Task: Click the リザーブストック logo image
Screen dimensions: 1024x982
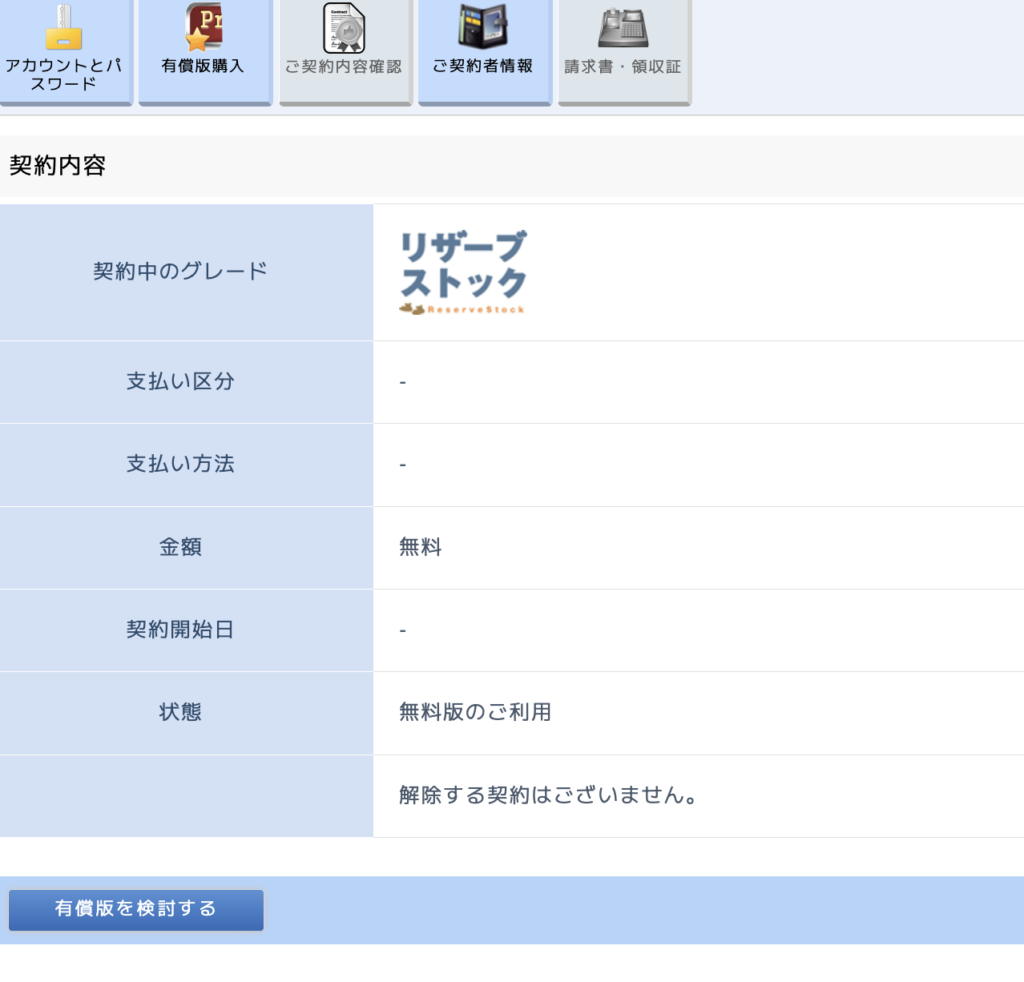Action: pyautogui.click(x=463, y=272)
